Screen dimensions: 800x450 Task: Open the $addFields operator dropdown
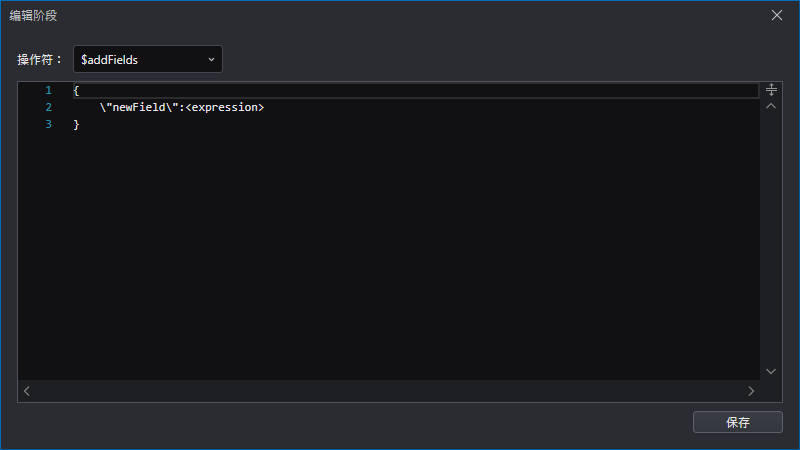click(x=148, y=59)
